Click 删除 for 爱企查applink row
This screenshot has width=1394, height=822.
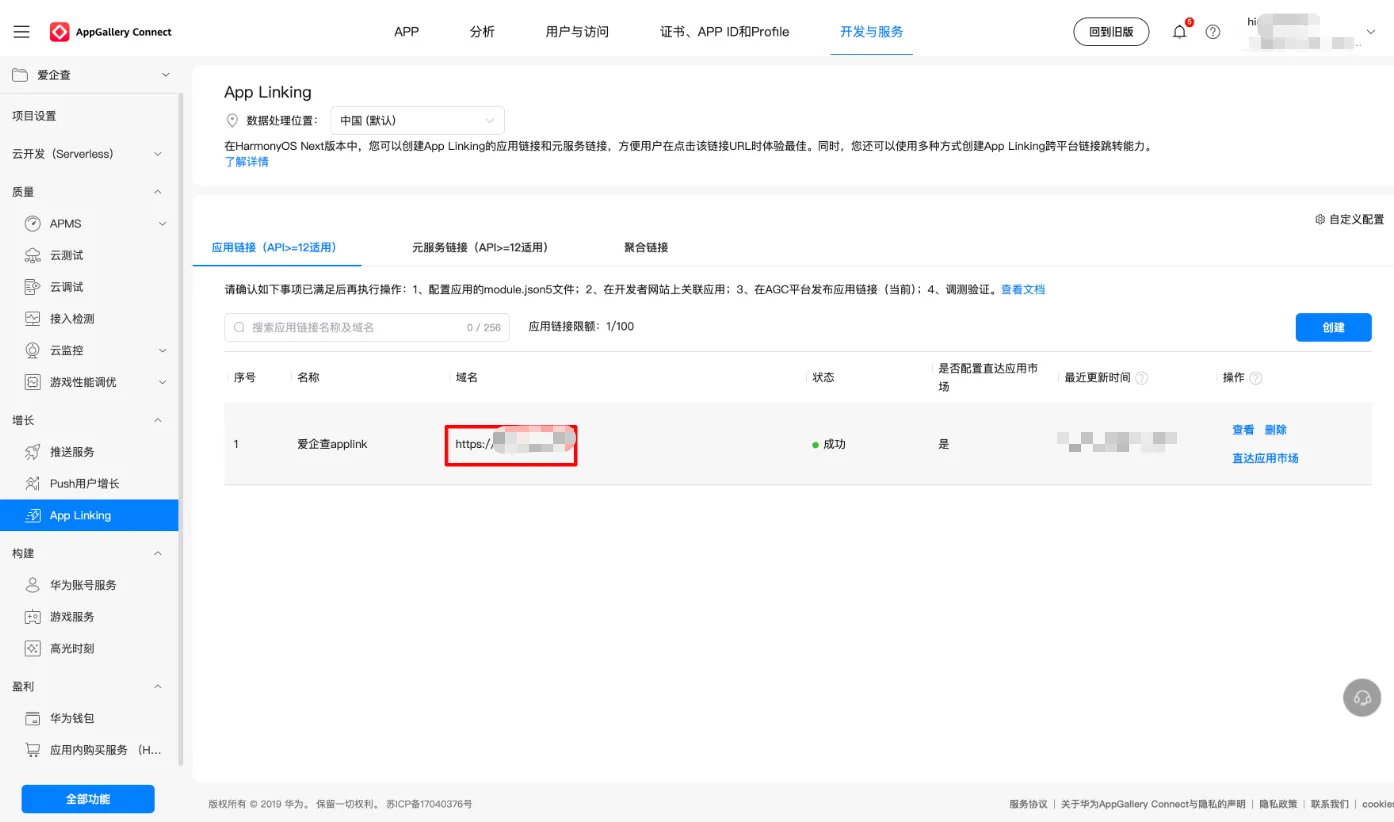tap(1276, 430)
